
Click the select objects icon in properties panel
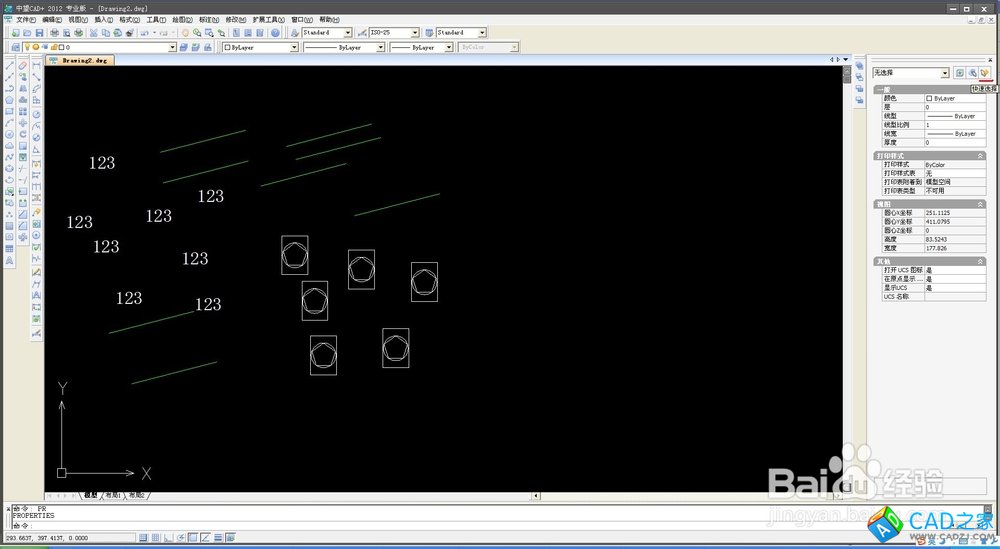(972, 73)
